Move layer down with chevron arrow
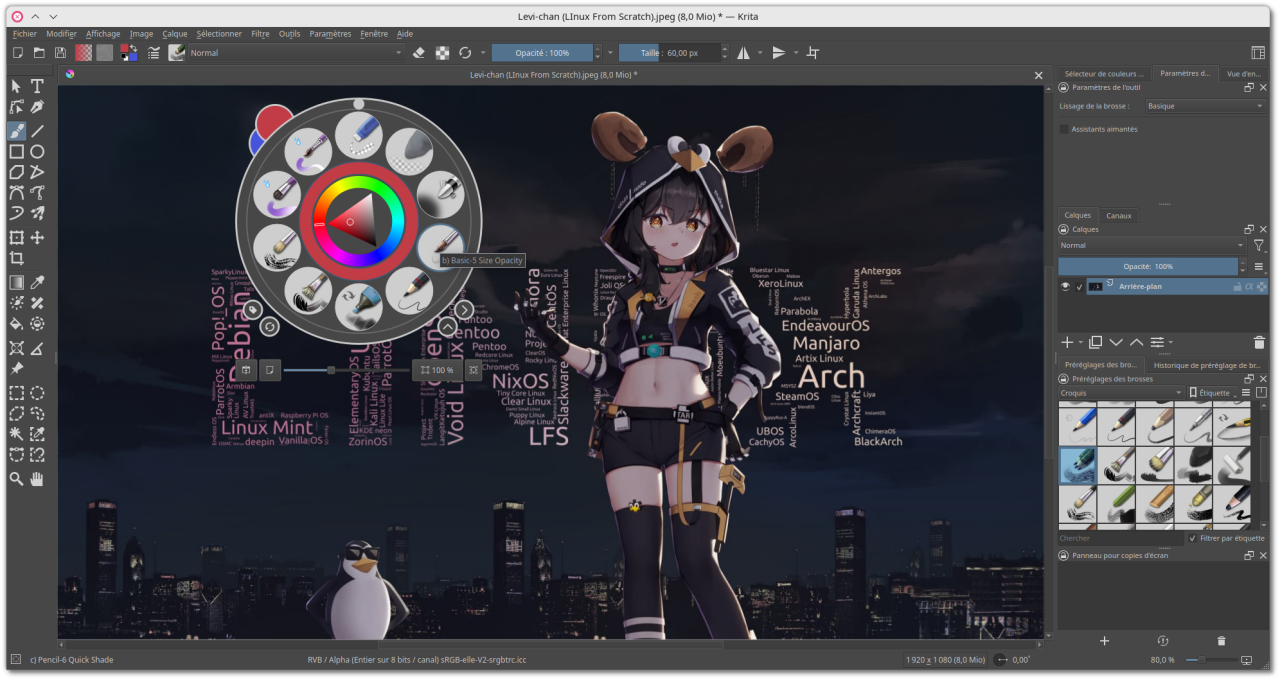The height and width of the screenshot is (680, 1280). 1116,342
